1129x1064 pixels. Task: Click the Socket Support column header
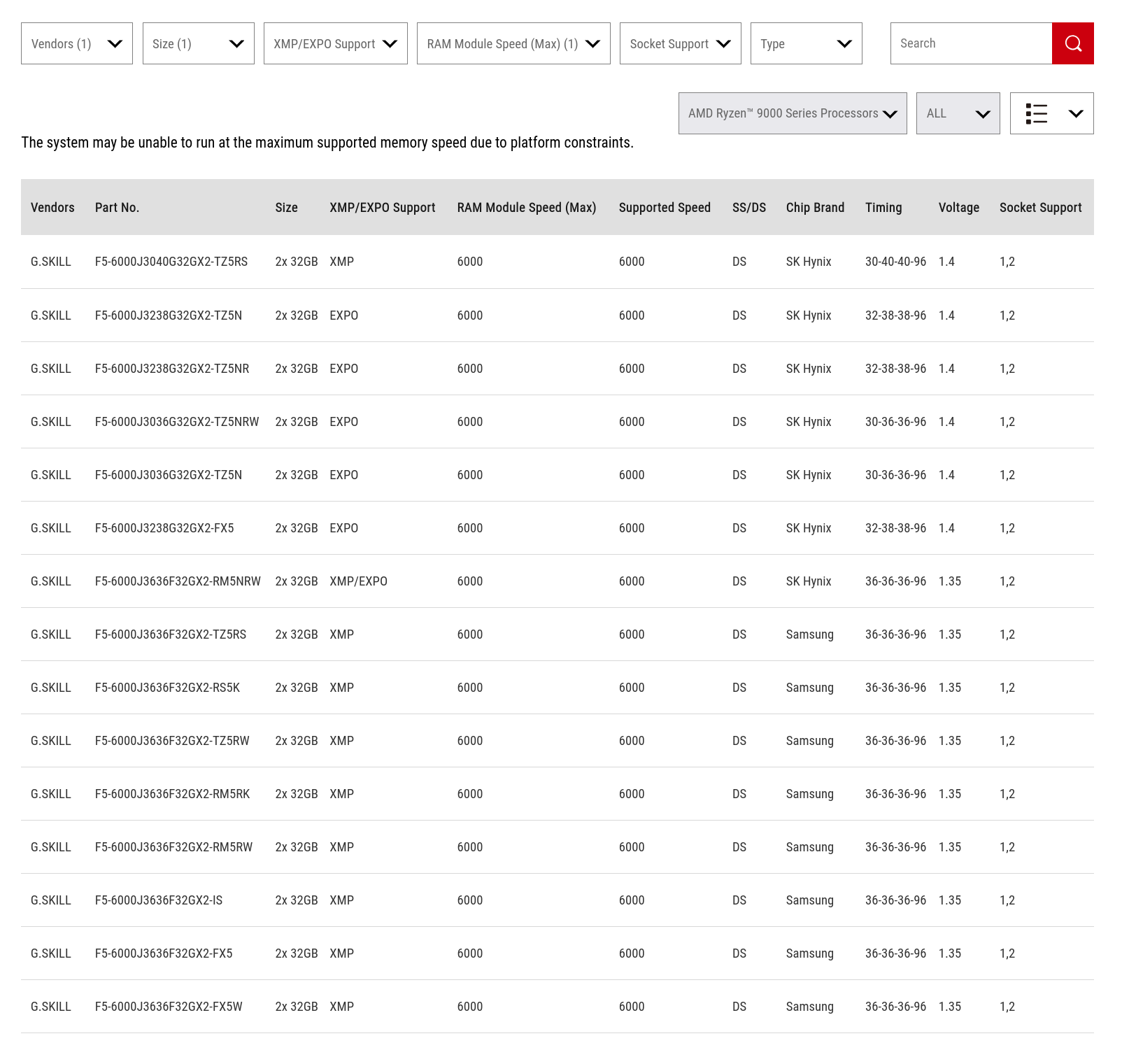click(x=1041, y=208)
